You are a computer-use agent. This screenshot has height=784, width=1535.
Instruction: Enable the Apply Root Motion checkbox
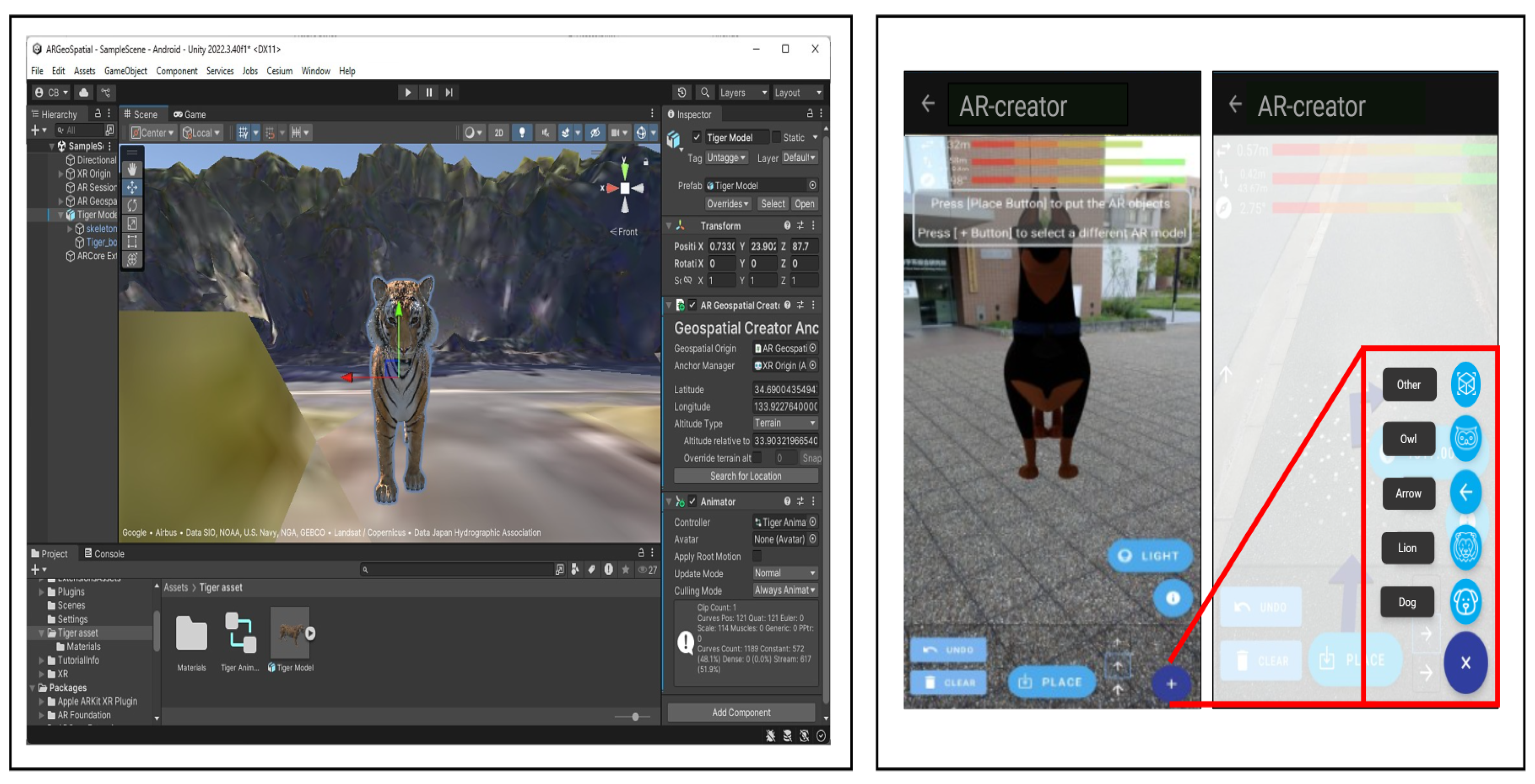click(757, 556)
